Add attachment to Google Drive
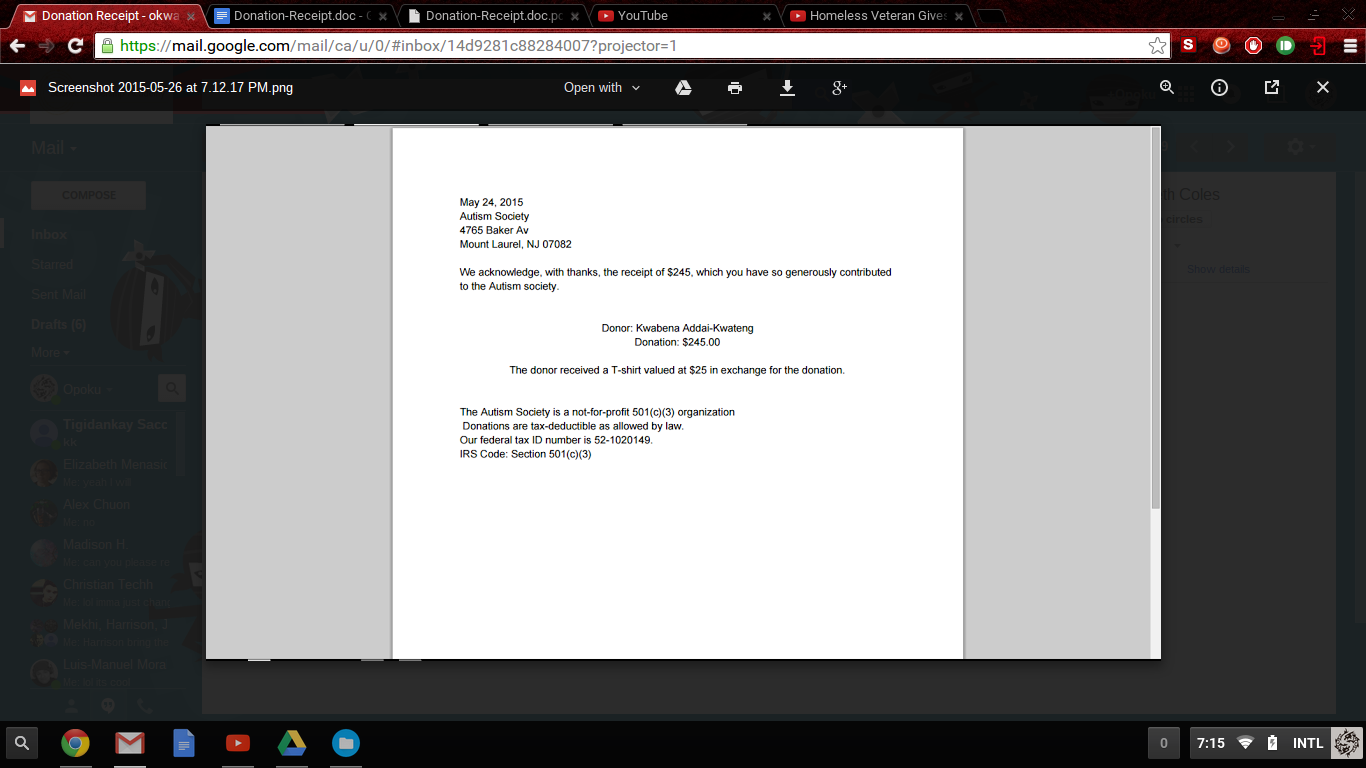 click(683, 88)
